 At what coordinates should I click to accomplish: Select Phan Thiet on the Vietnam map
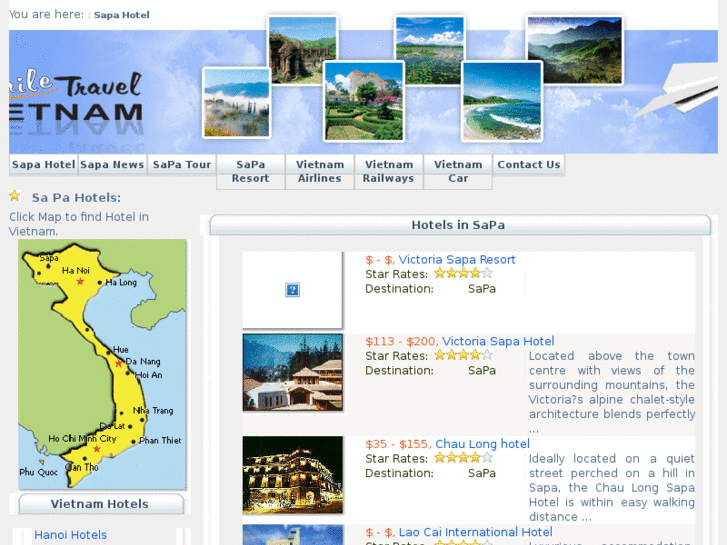point(160,440)
